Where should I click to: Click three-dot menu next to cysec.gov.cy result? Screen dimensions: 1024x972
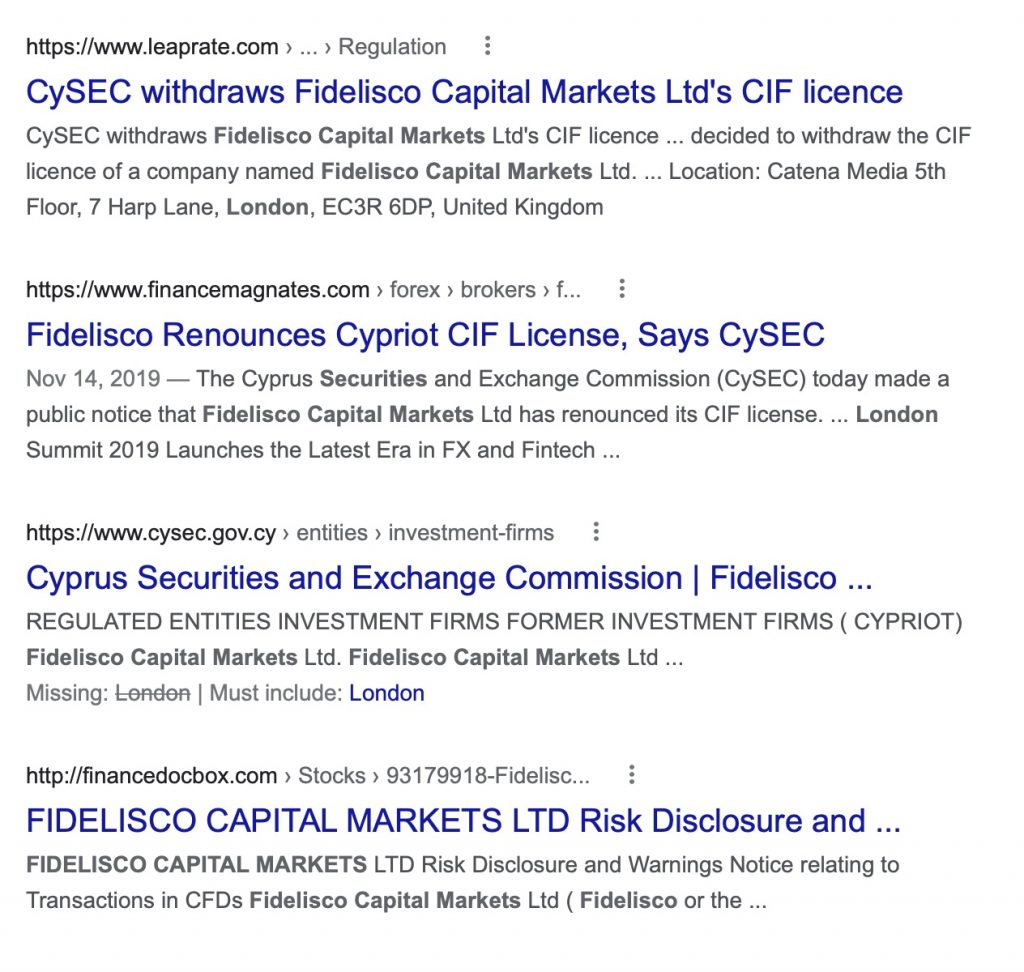click(x=596, y=532)
